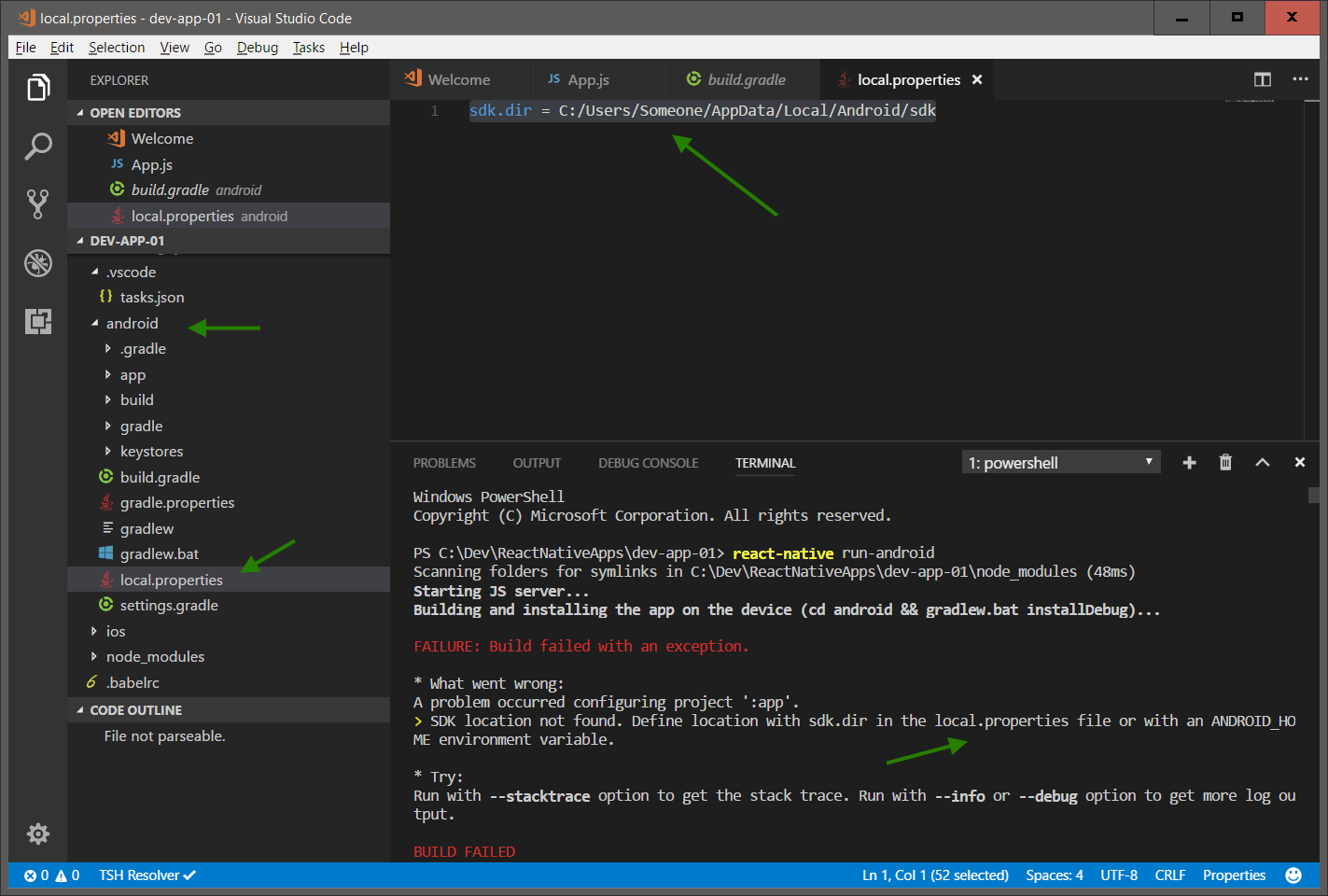Open the Help menu
Image resolution: width=1328 pixels, height=896 pixels.
[354, 48]
